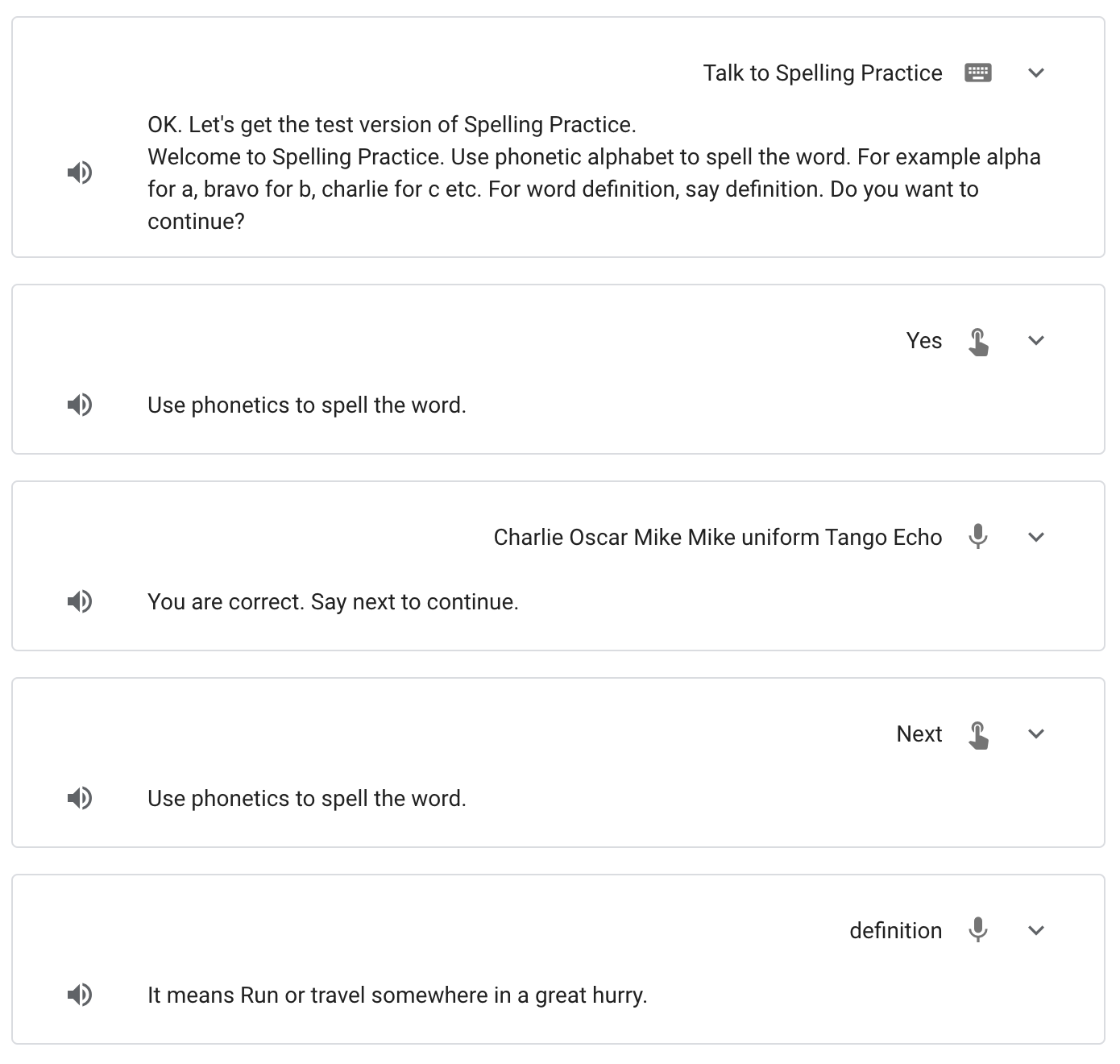Expand the 'definition' conversation entry
This screenshot has width=1120, height=1064.
click(1036, 930)
